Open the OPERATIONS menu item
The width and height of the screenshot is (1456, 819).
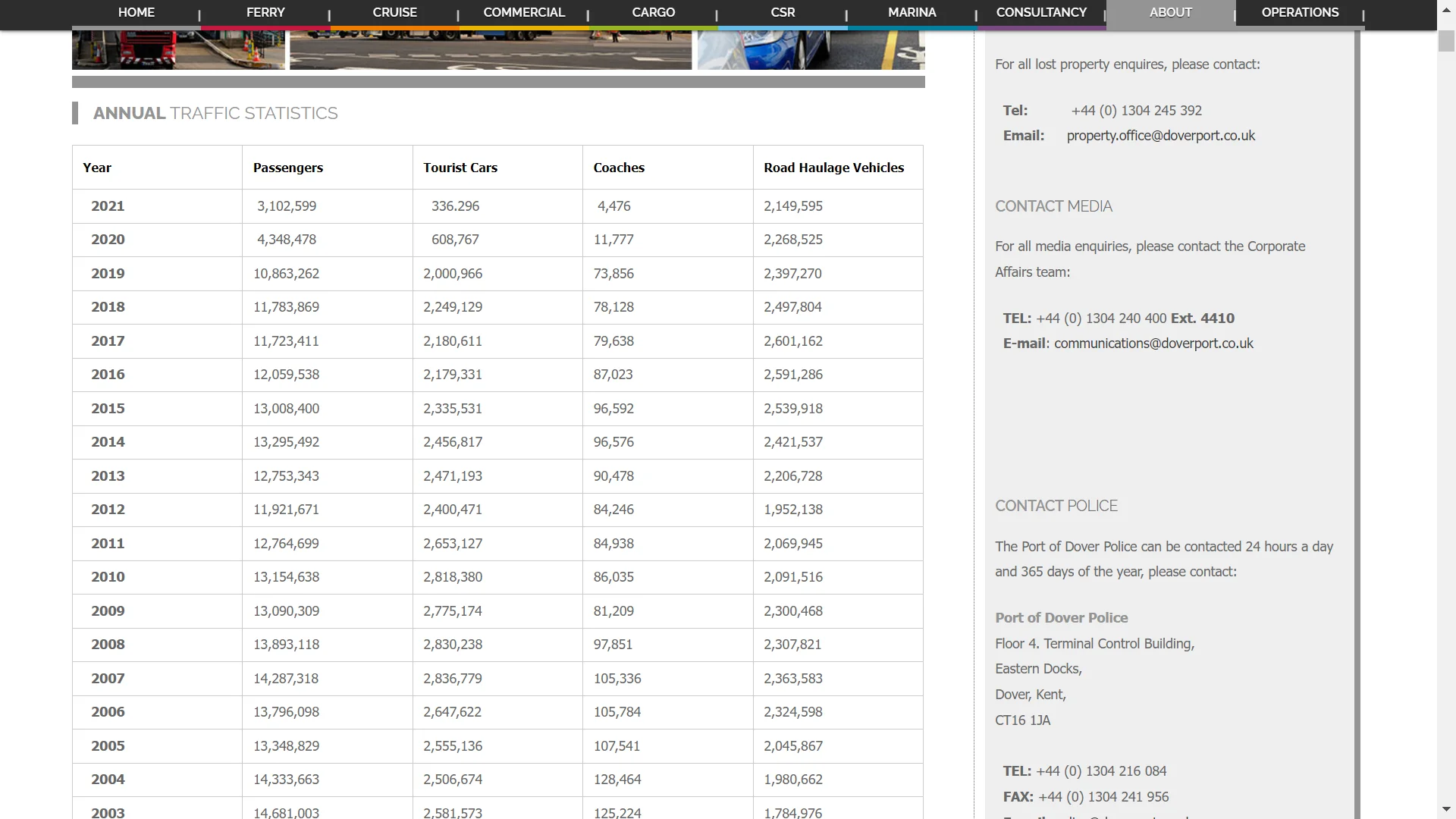pos(1300,13)
